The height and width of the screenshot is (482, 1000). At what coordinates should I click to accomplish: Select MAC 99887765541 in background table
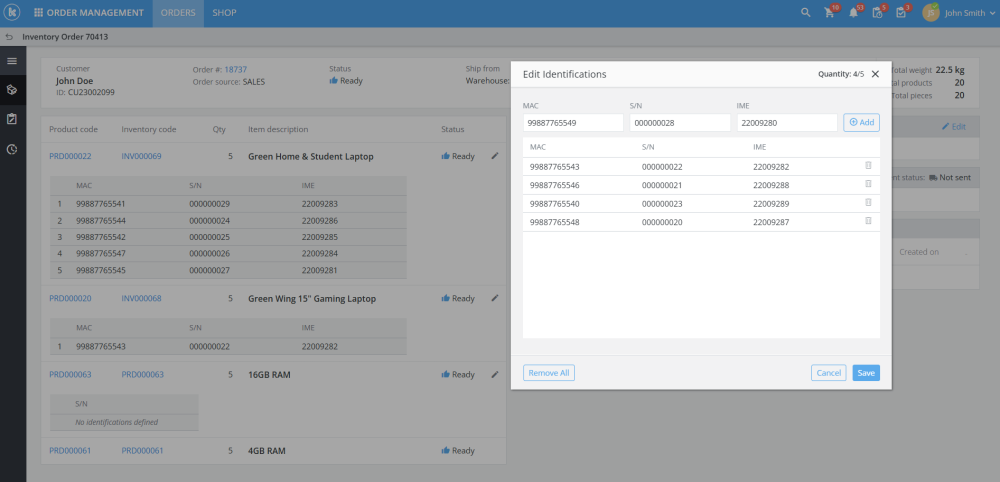101,205
